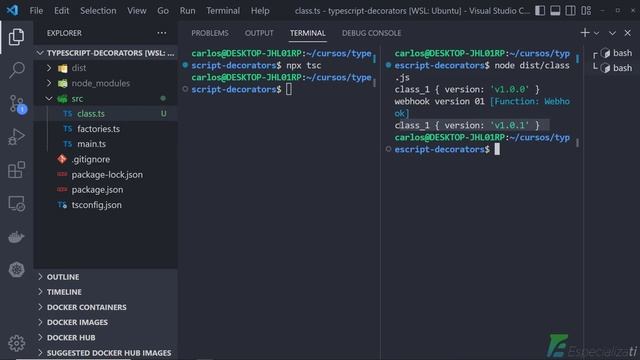Screen dimensions: 640x360
Task: Open the File menu
Action: [36, 11]
